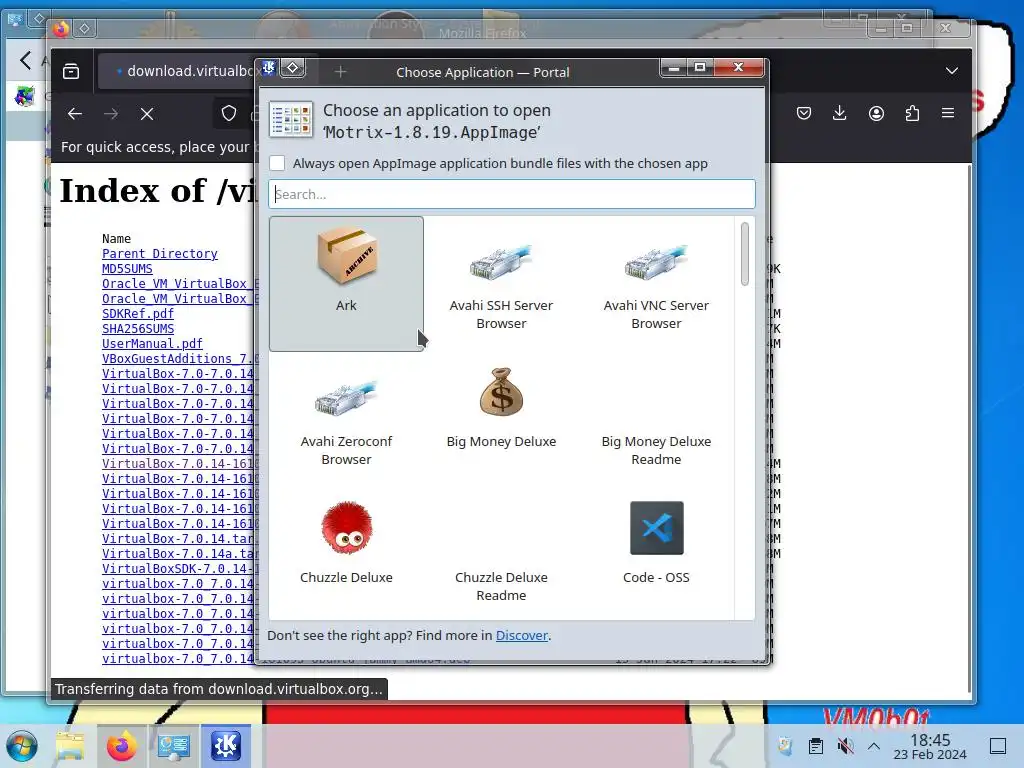Screen dimensions: 1024x768
Task: Open Firefox recent browsing Firefox View icon
Action: point(71,71)
